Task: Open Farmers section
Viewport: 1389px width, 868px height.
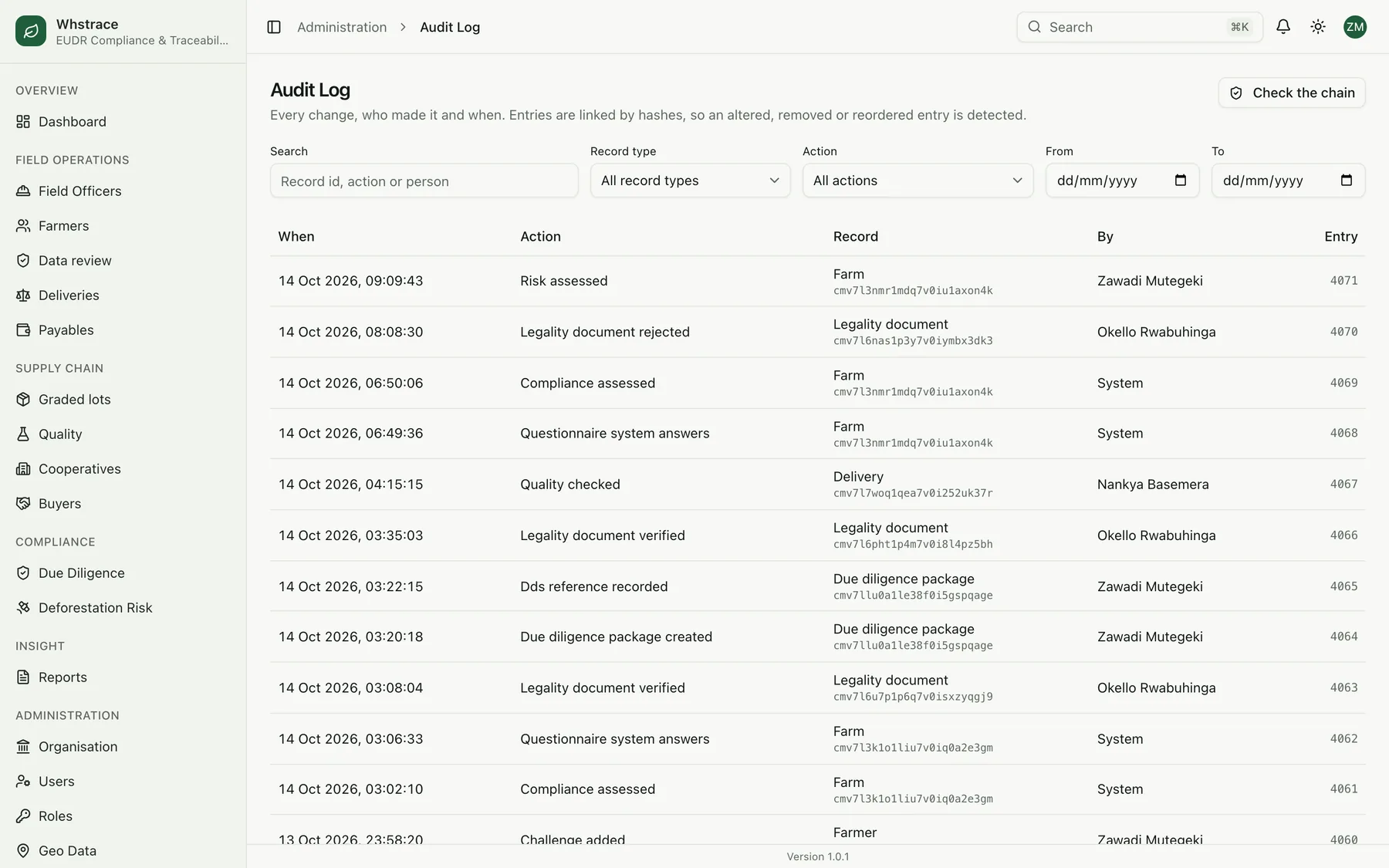Action: (64, 225)
